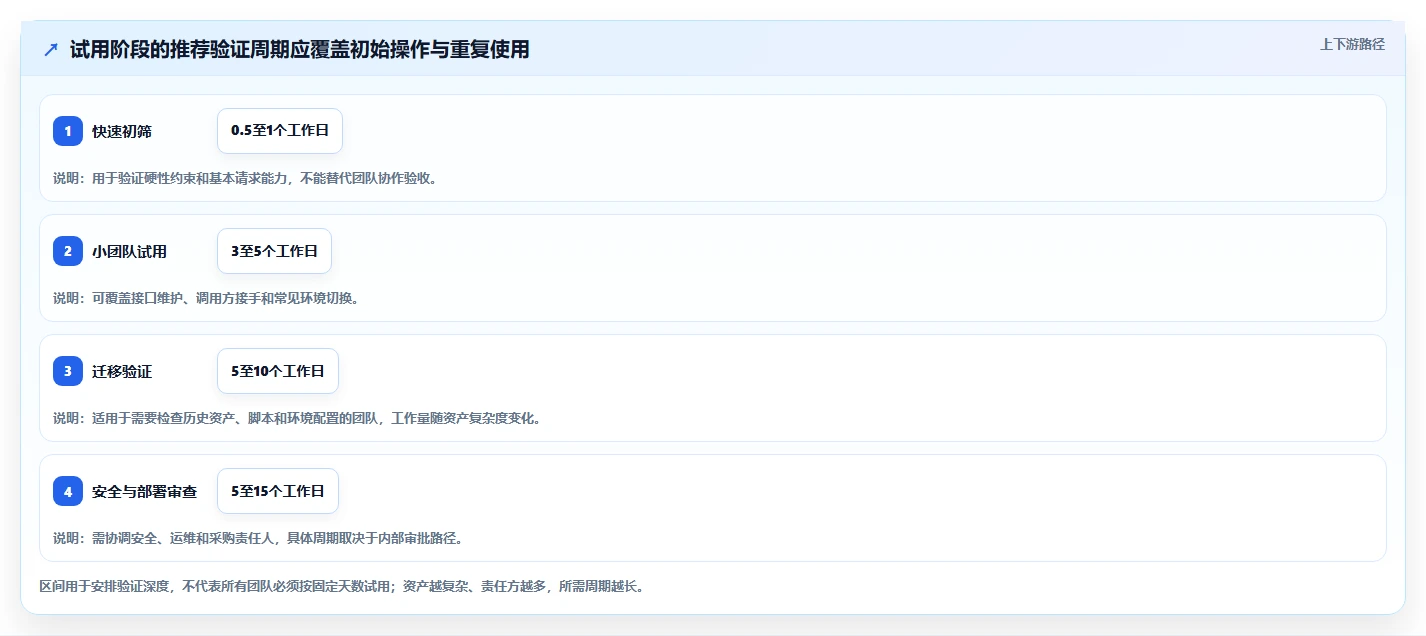Select the 3至5个工作日 duration chip
This screenshot has width=1426, height=636.
274,251
